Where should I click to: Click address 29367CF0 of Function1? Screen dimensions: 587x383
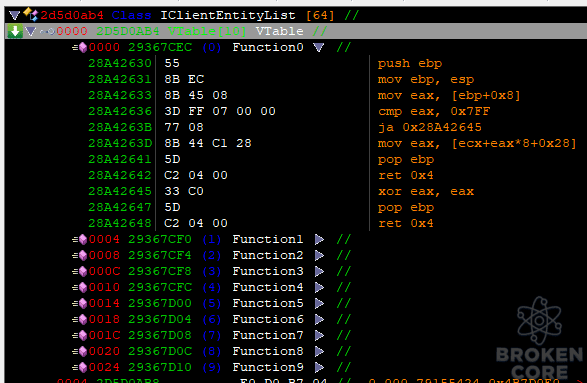160,239
